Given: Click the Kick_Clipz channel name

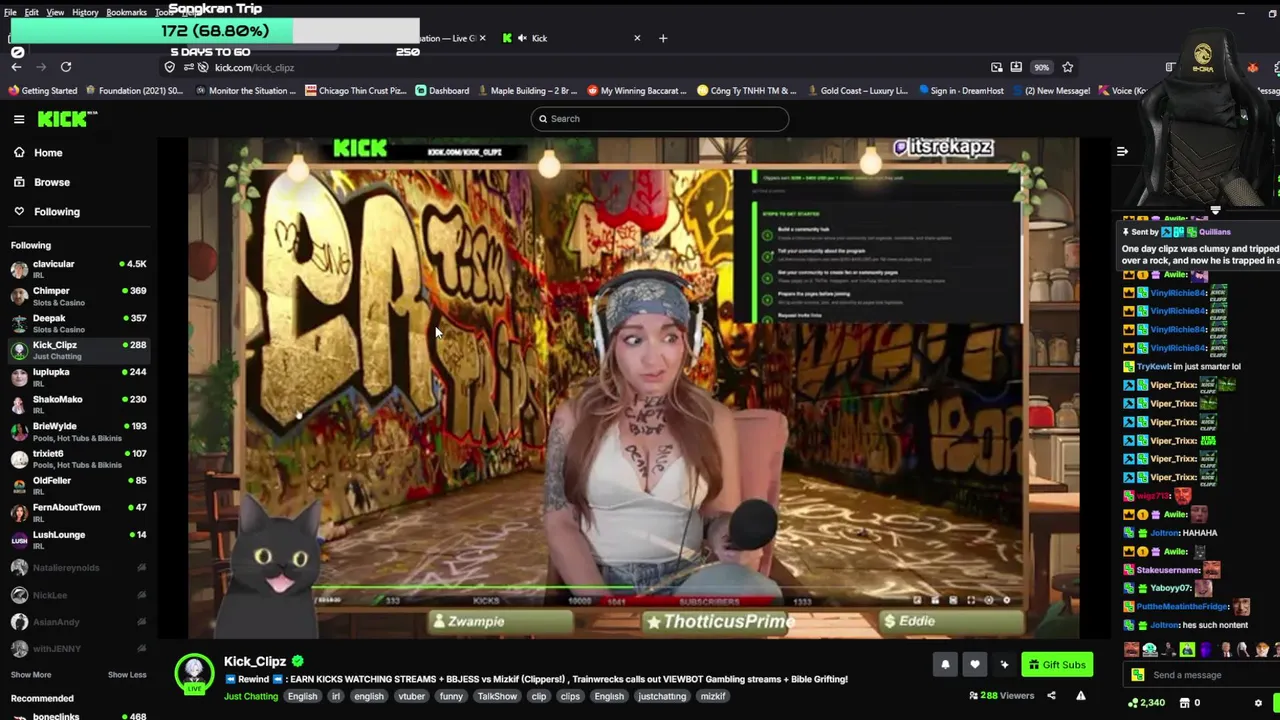Looking at the screenshot, I should [255, 661].
